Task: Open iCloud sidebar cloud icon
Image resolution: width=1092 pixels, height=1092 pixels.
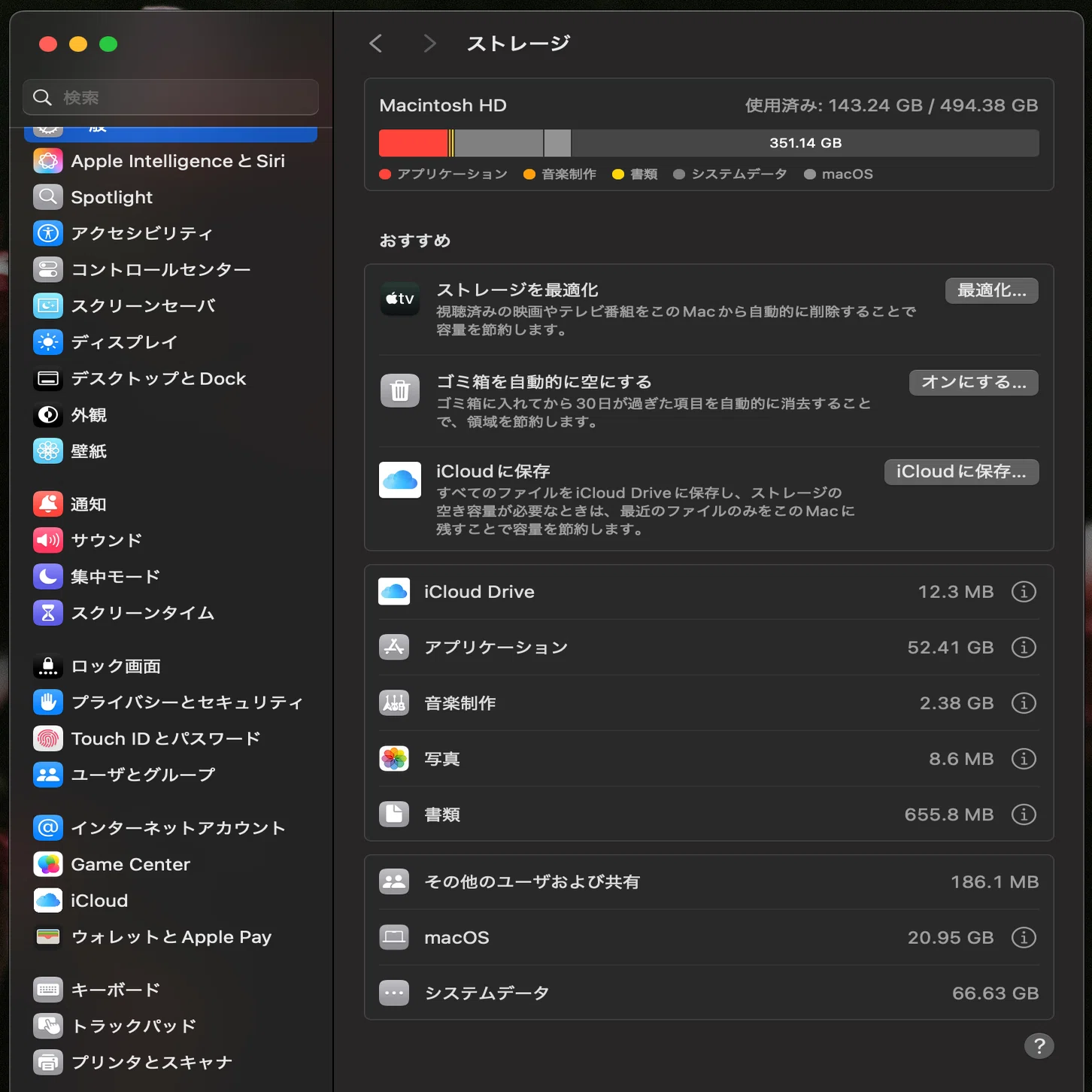Action: (x=48, y=900)
